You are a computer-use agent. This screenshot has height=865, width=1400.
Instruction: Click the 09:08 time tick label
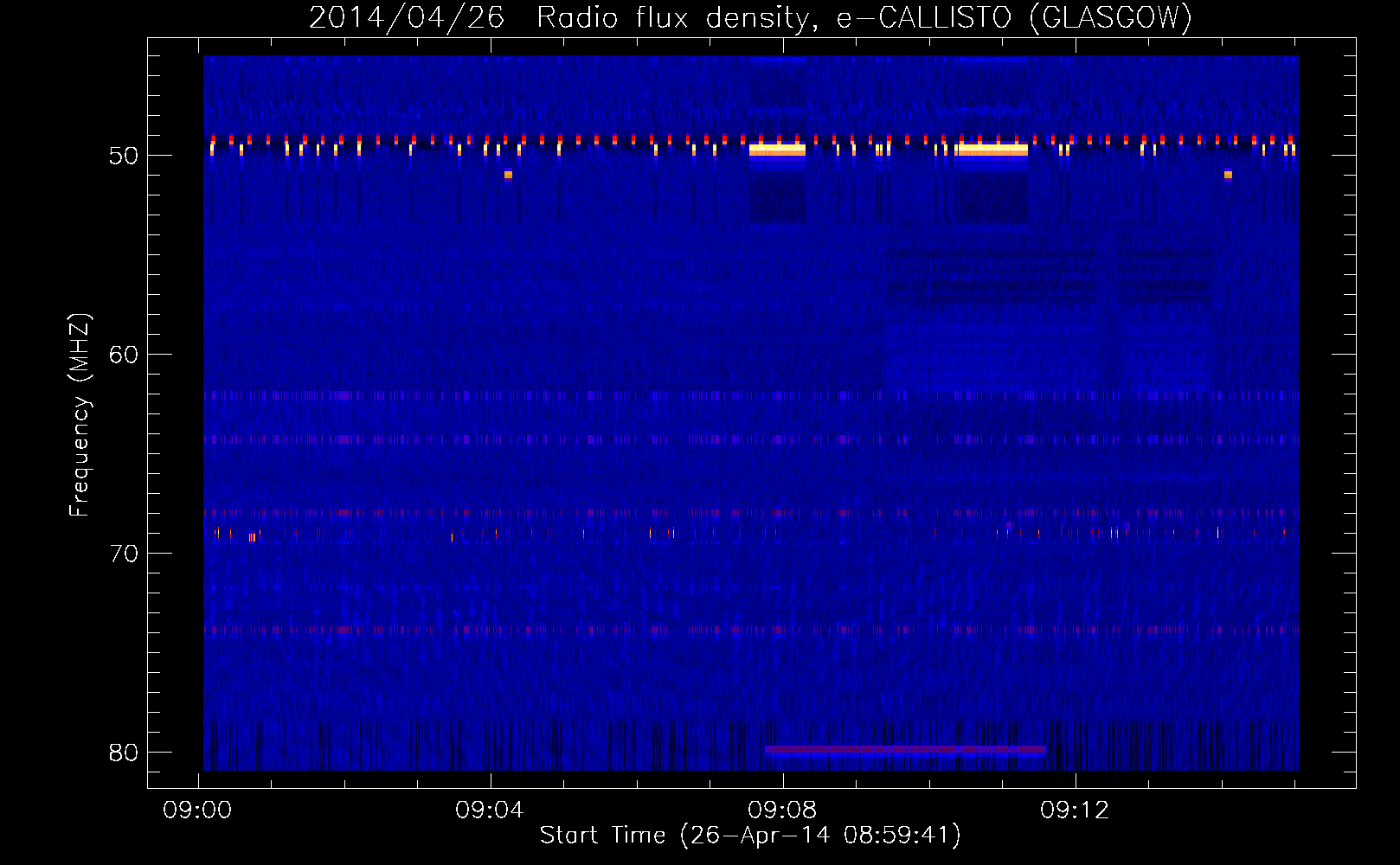point(782,811)
